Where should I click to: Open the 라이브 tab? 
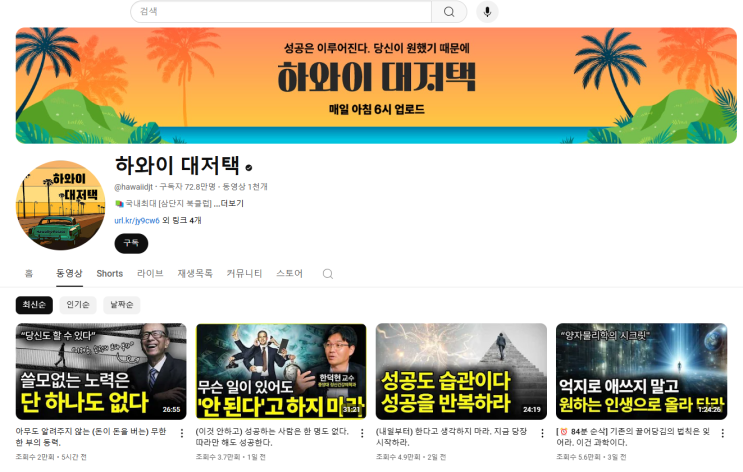(x=150, y=273)
